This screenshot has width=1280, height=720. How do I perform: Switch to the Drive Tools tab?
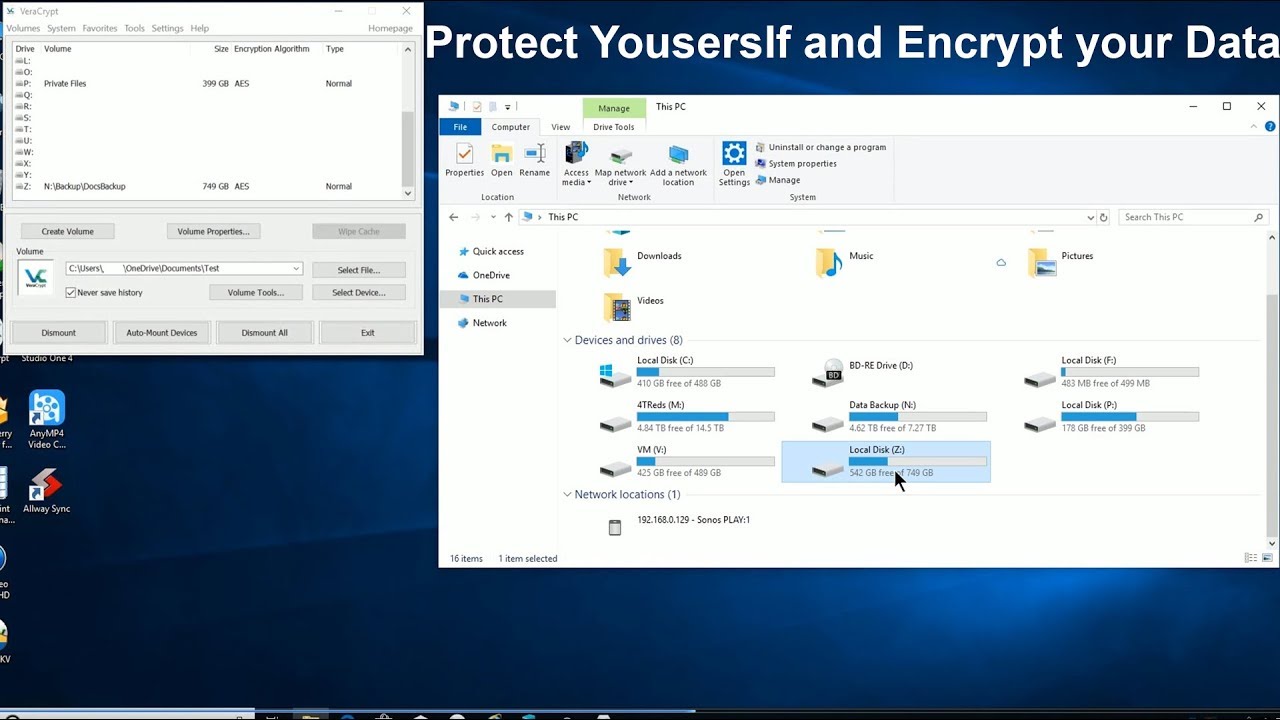pos(613,127)
